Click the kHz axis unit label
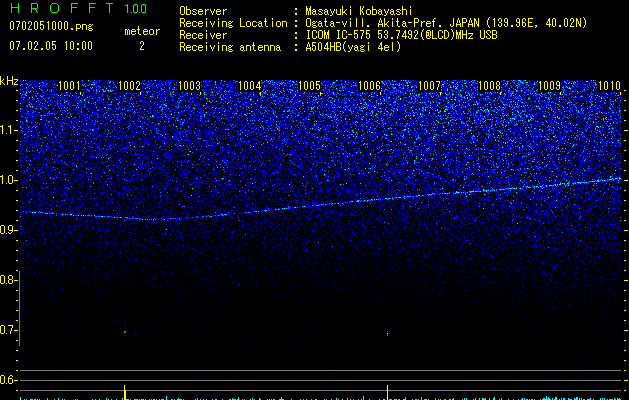This screenshot has width=629, height=400. pyautogui.click(x=9, y=81)
